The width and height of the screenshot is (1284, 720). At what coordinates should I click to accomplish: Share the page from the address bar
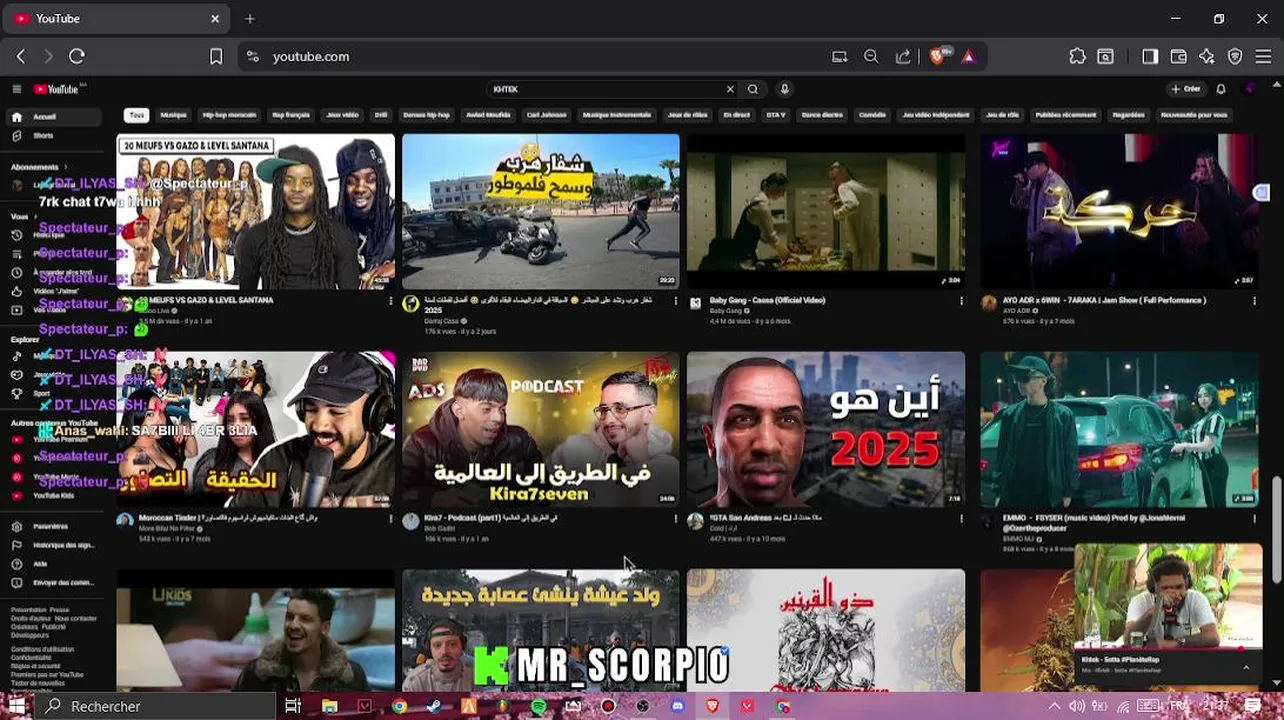pyautogui.click(x=903, y=57)
